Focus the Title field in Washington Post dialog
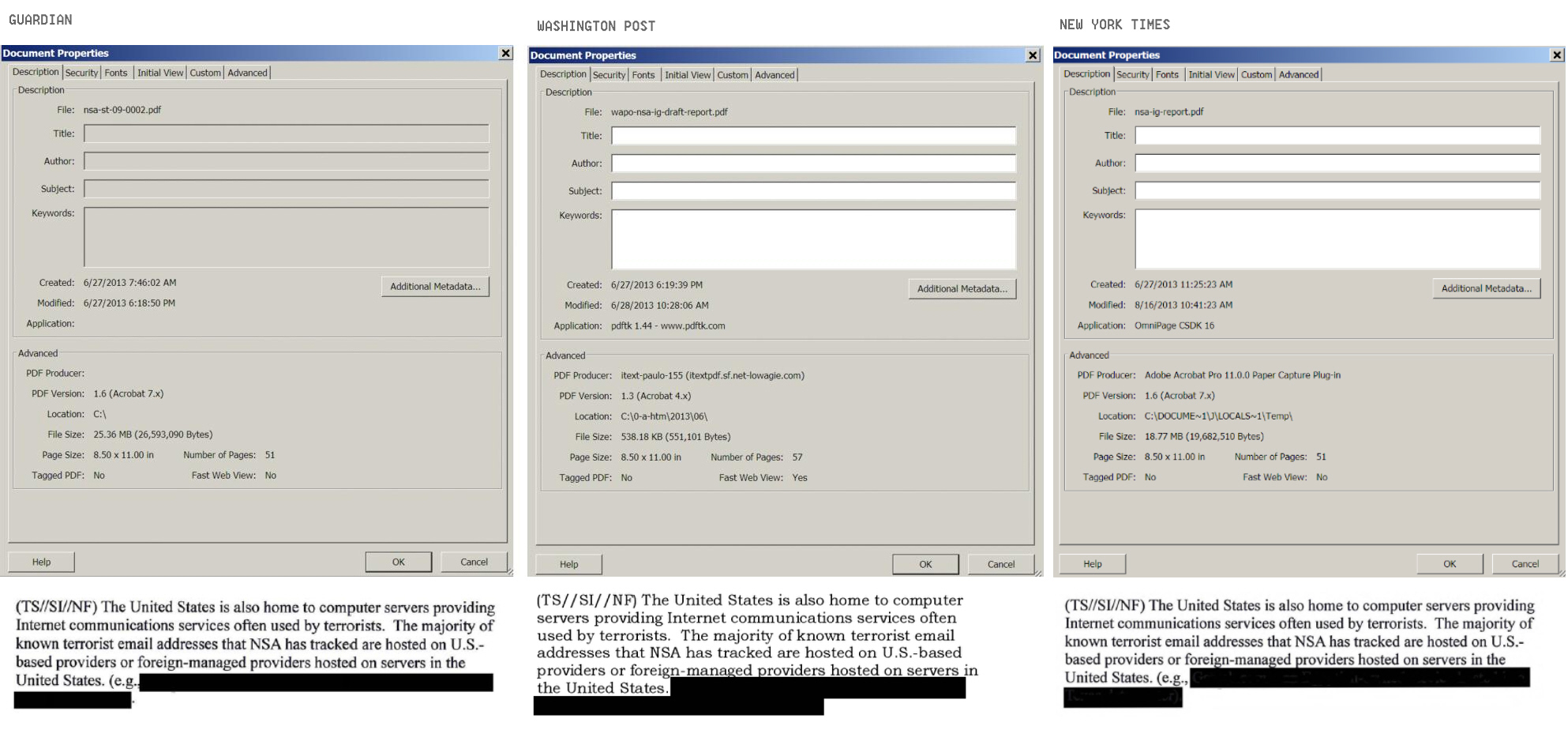The height and width of the screenshot is (741, 1568). tap(814, 136)
